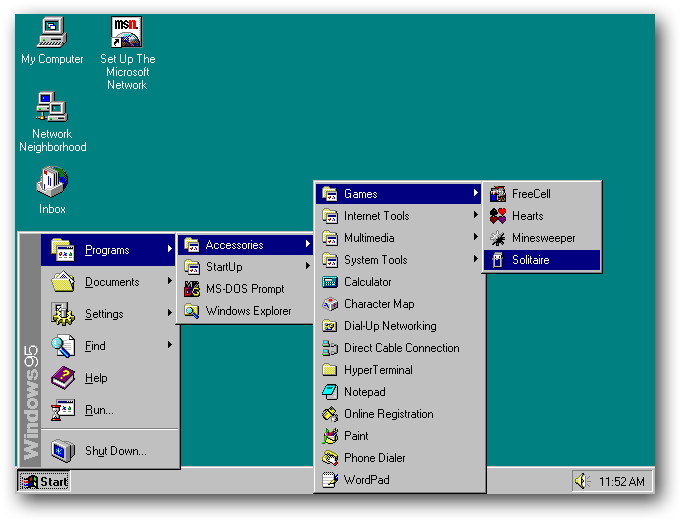Click Set Up The Microsoft Network icon
Viewport: 681px width, 521px height.
coord(127,34)
